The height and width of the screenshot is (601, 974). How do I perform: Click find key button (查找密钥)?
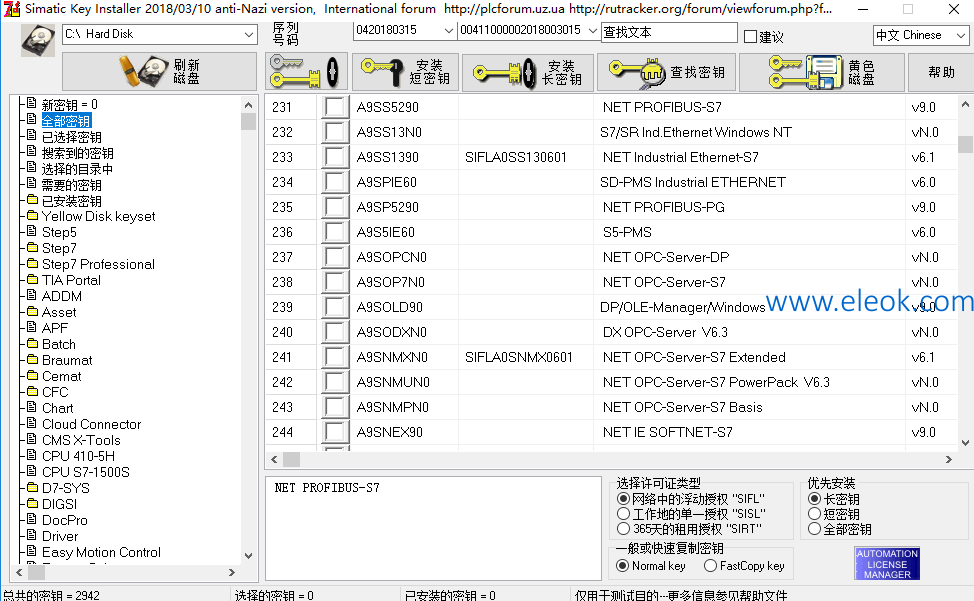[x=667, y=73]
